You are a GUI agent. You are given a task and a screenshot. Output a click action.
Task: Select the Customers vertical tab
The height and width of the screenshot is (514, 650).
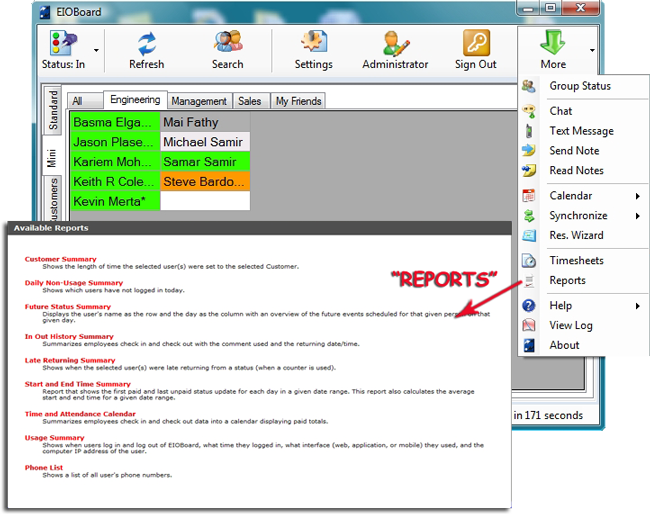[x=53, y=198]
